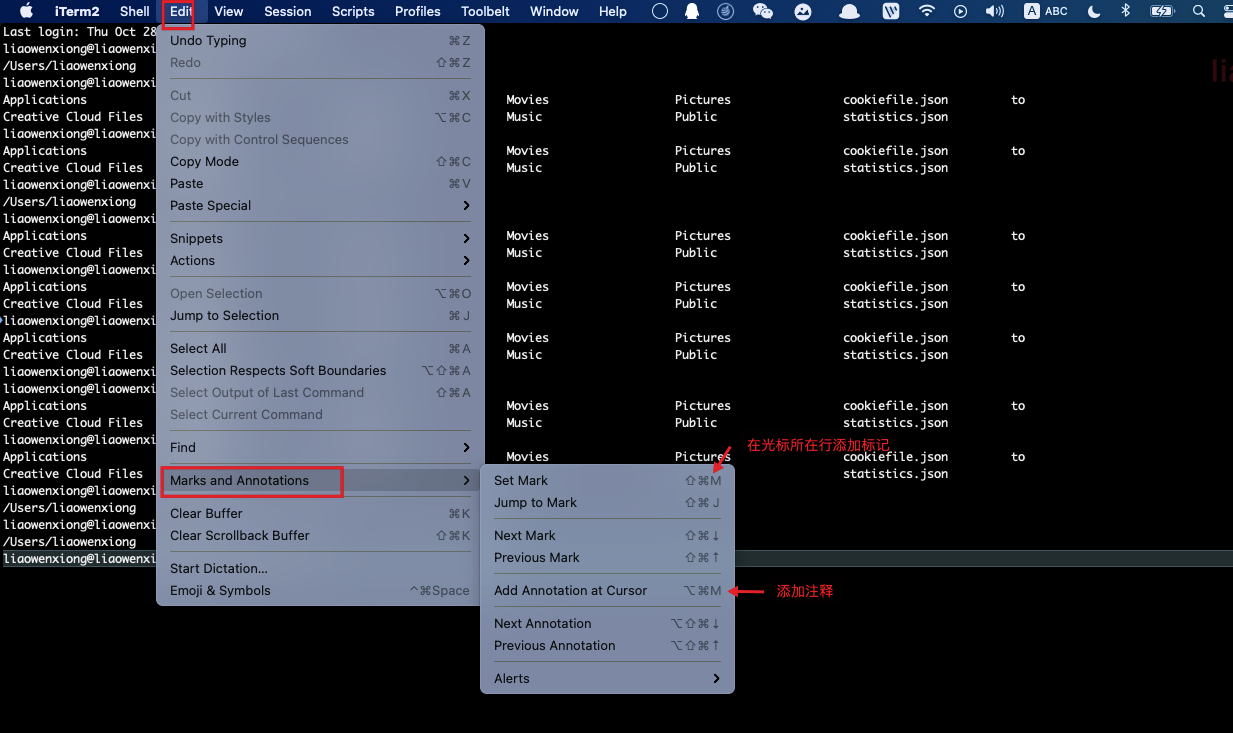Open the Shell menu
The image size is (1233, 733).
[135, 11]
